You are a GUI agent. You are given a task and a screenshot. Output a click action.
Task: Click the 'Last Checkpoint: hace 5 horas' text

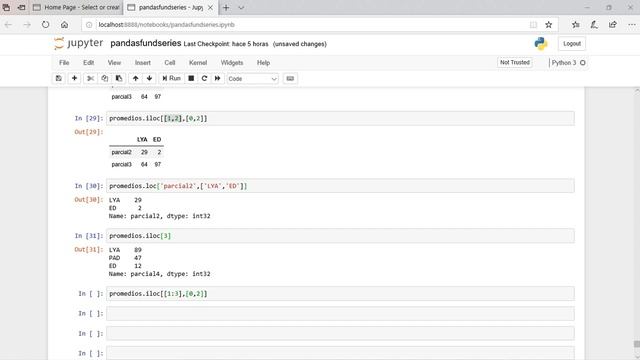click(226, 44)
